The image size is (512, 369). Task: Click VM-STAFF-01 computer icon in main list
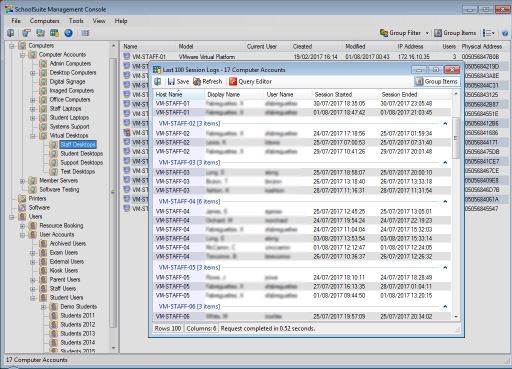click(x=126, y=57)
